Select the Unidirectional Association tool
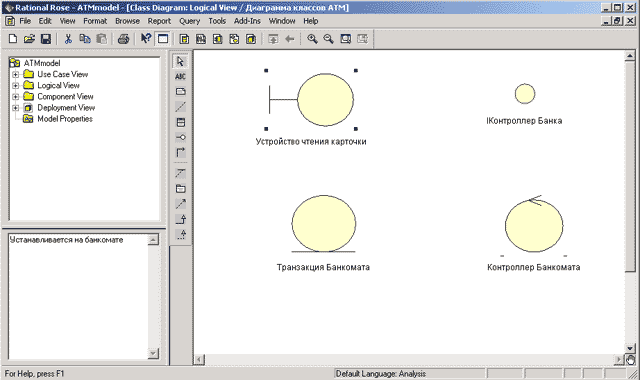 (x=180, y=152)
